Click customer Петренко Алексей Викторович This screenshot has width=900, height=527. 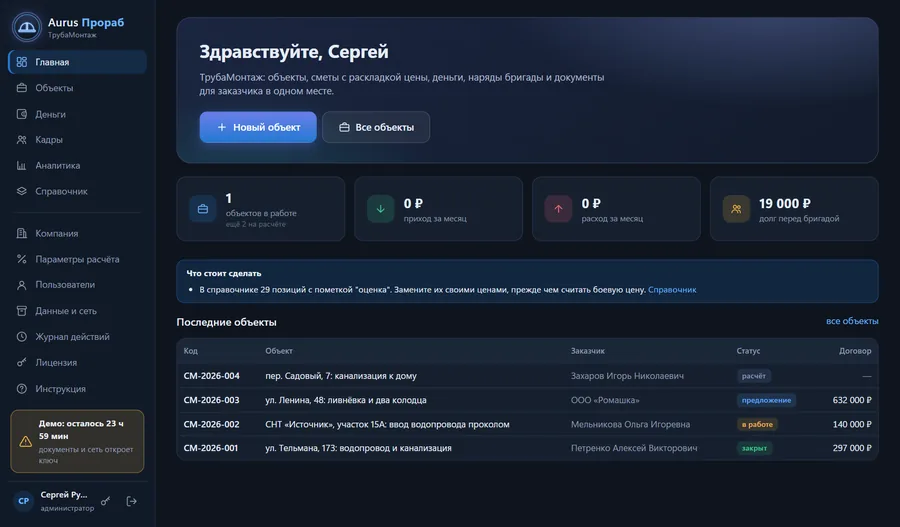click(x=634, y=448)
